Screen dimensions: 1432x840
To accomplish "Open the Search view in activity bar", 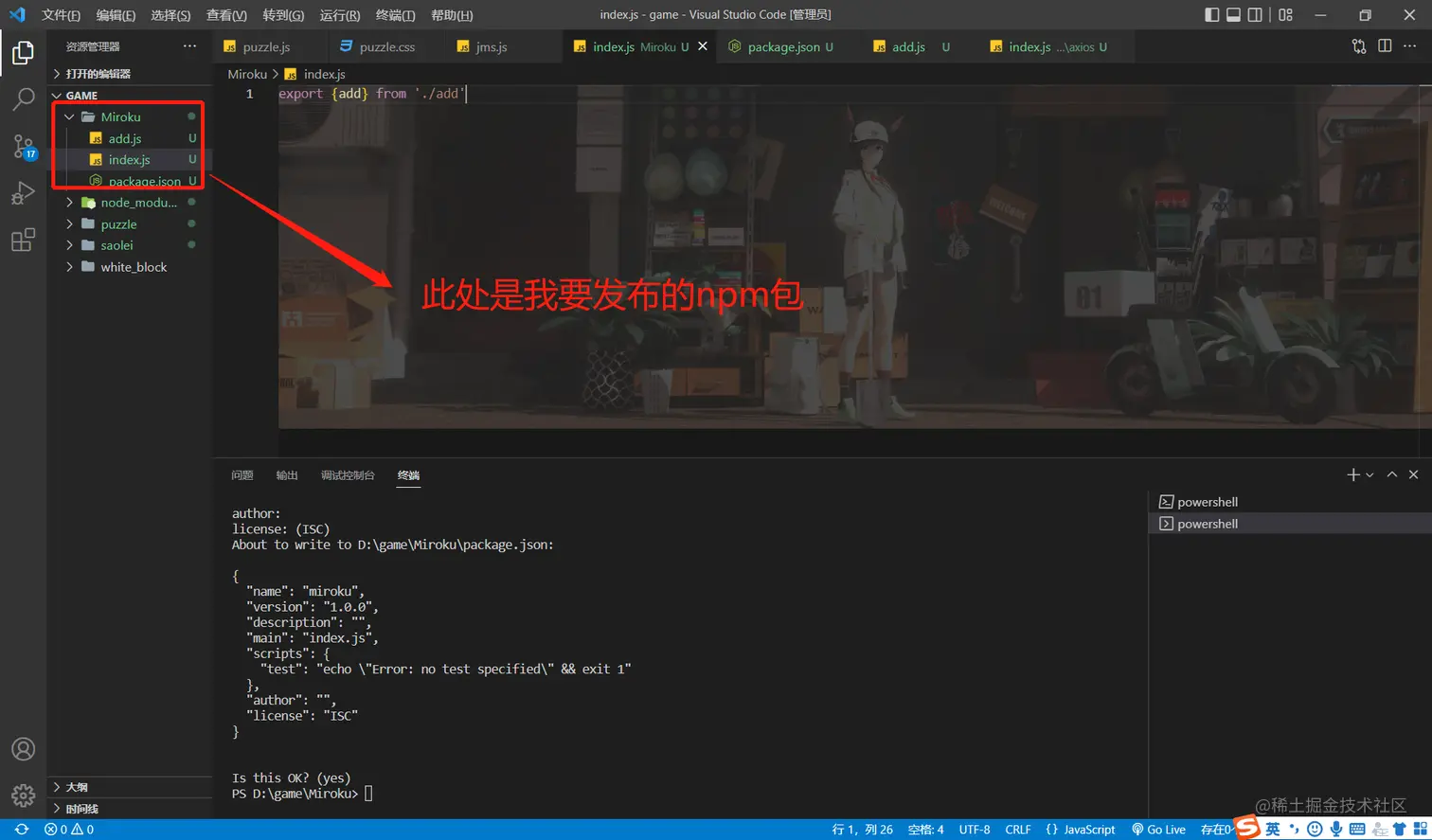I will [23, 98].
